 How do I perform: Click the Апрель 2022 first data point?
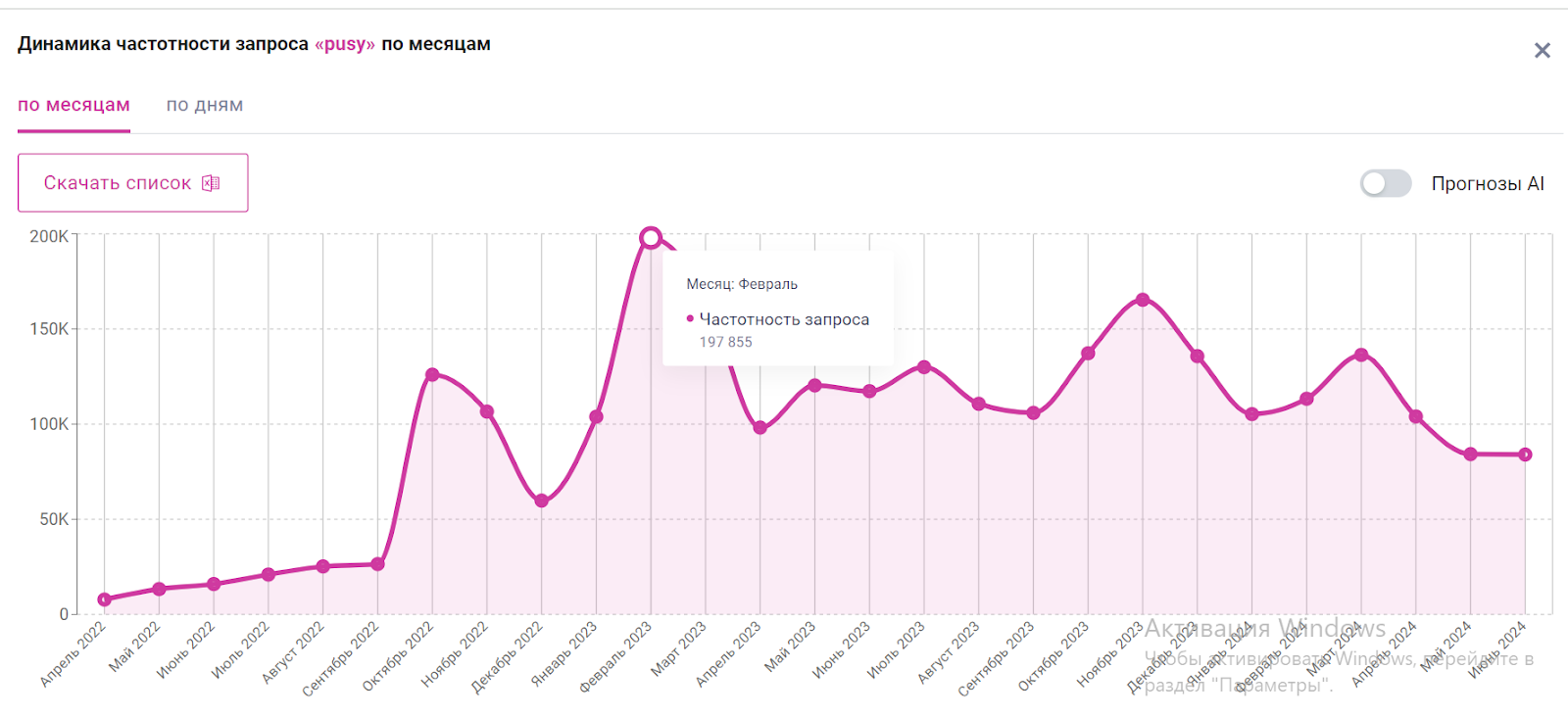click(x=105, y=599)
